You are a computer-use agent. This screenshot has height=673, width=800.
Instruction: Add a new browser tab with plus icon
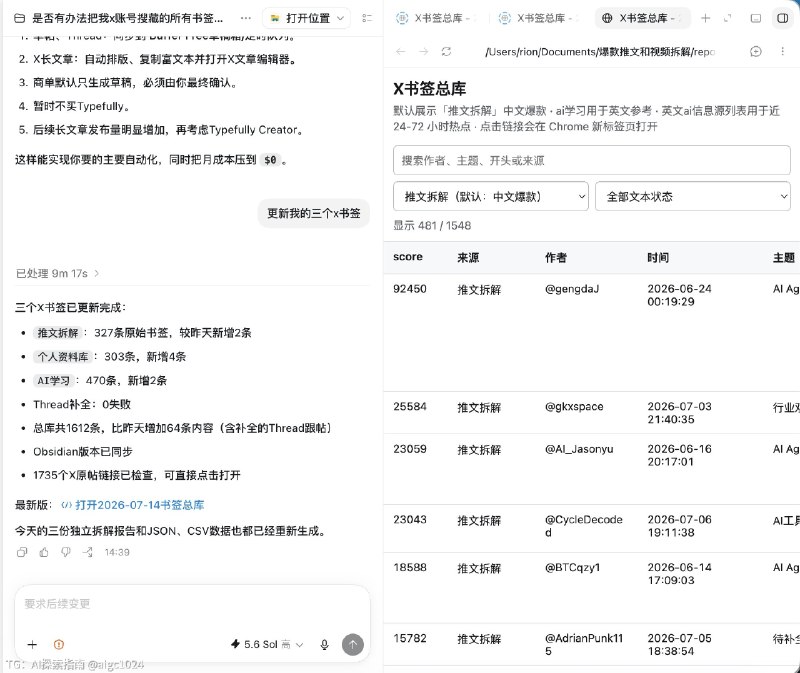tap(706, 18)
